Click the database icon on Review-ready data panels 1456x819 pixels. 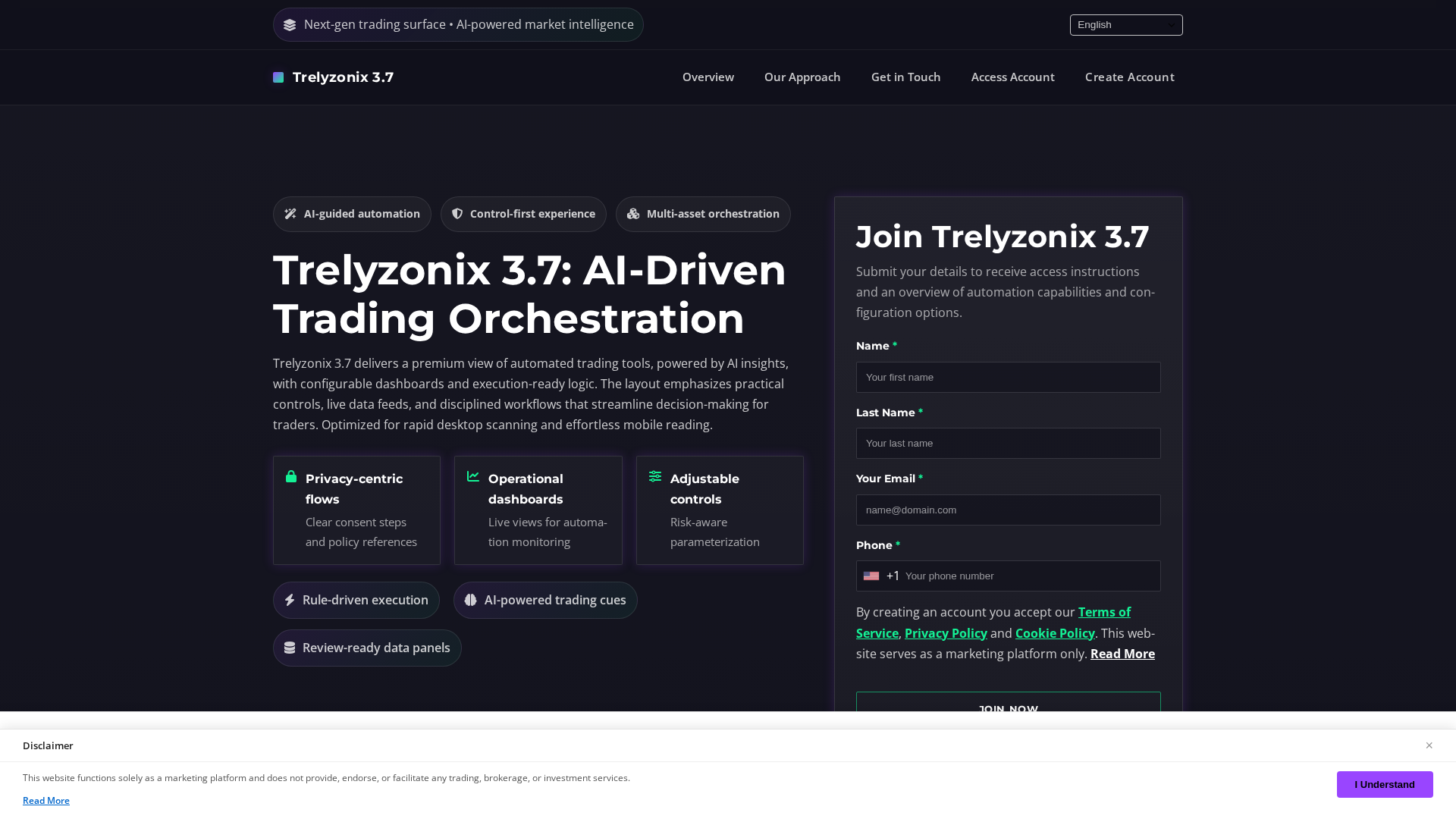coord(290,648)
